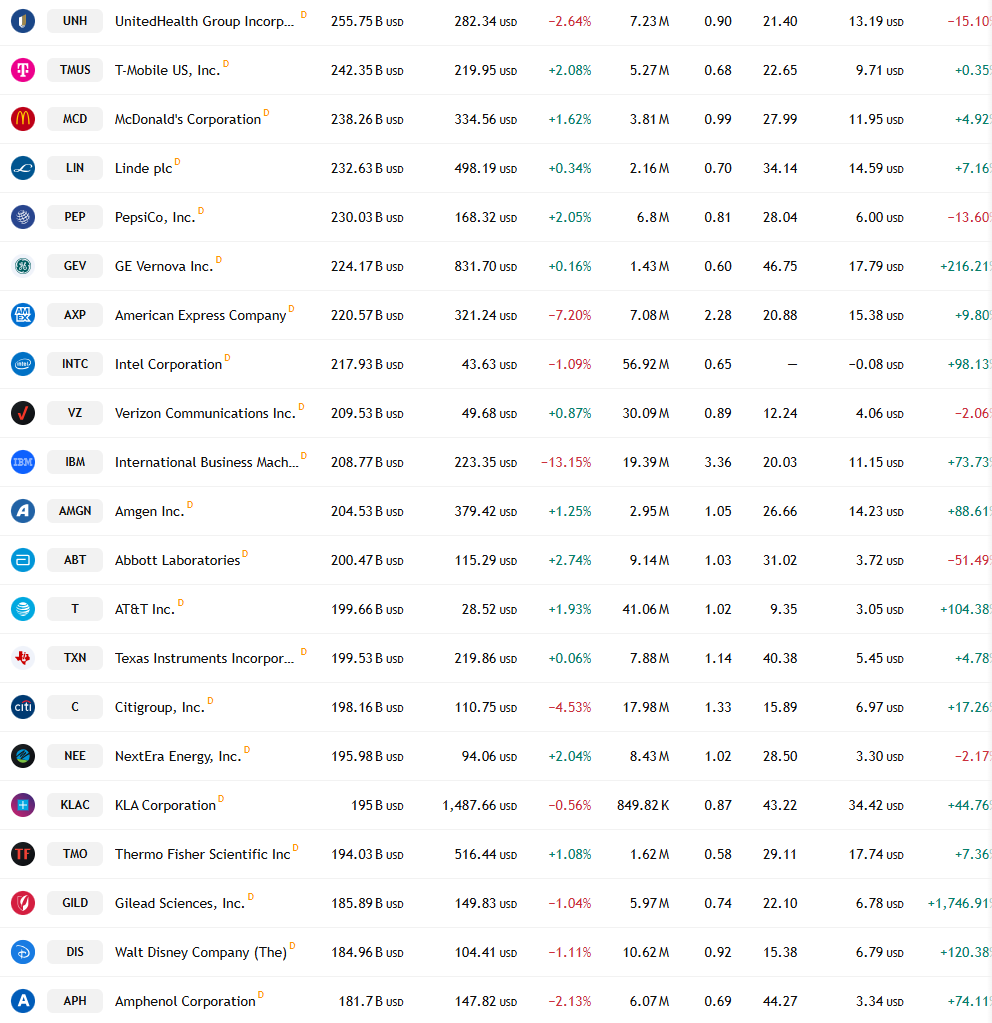Open Verizon Communications Inc. link
Viewport: 992px width, 1023px height.
coord(205,413)
